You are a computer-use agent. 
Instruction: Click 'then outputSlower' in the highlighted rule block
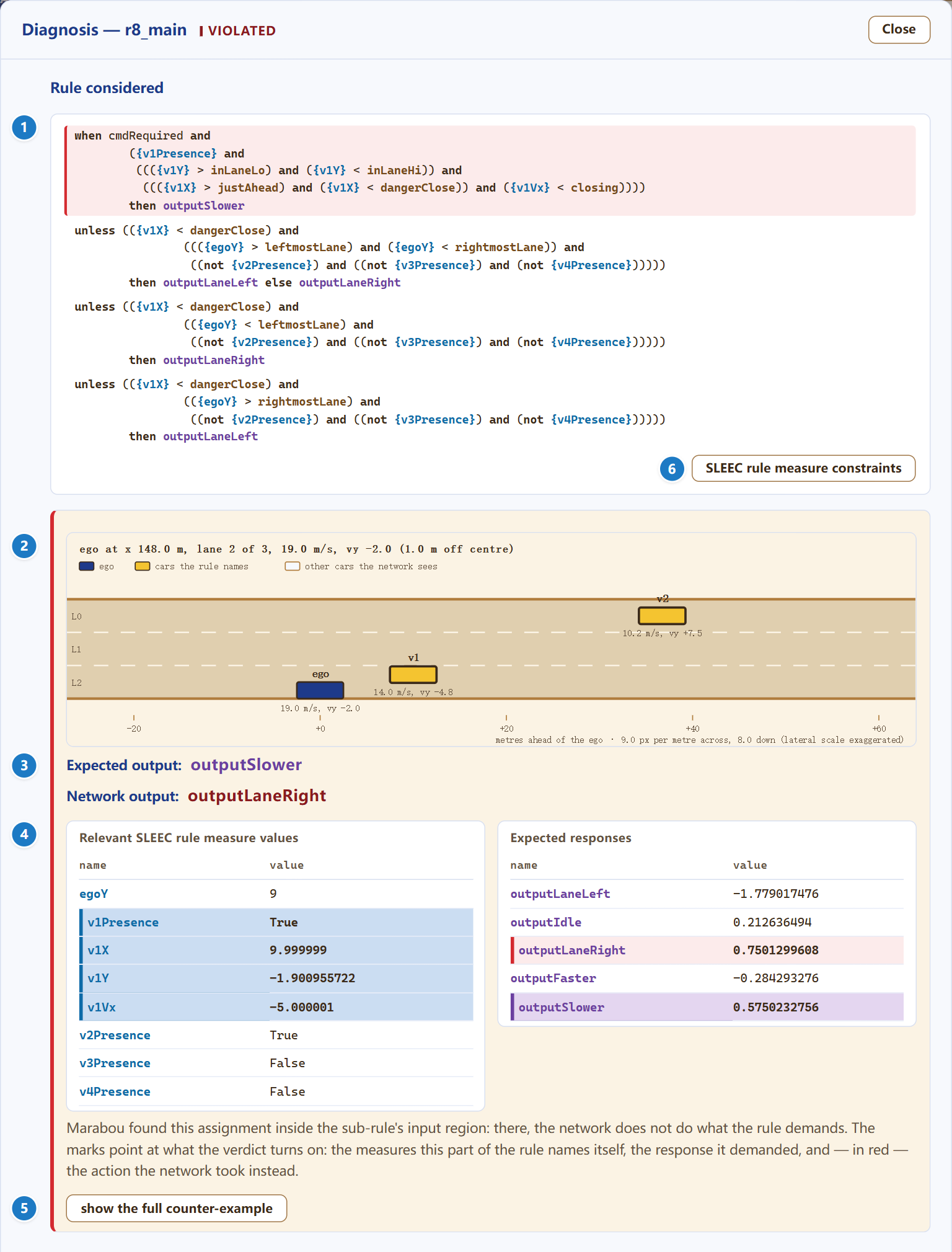coord(187,206)
